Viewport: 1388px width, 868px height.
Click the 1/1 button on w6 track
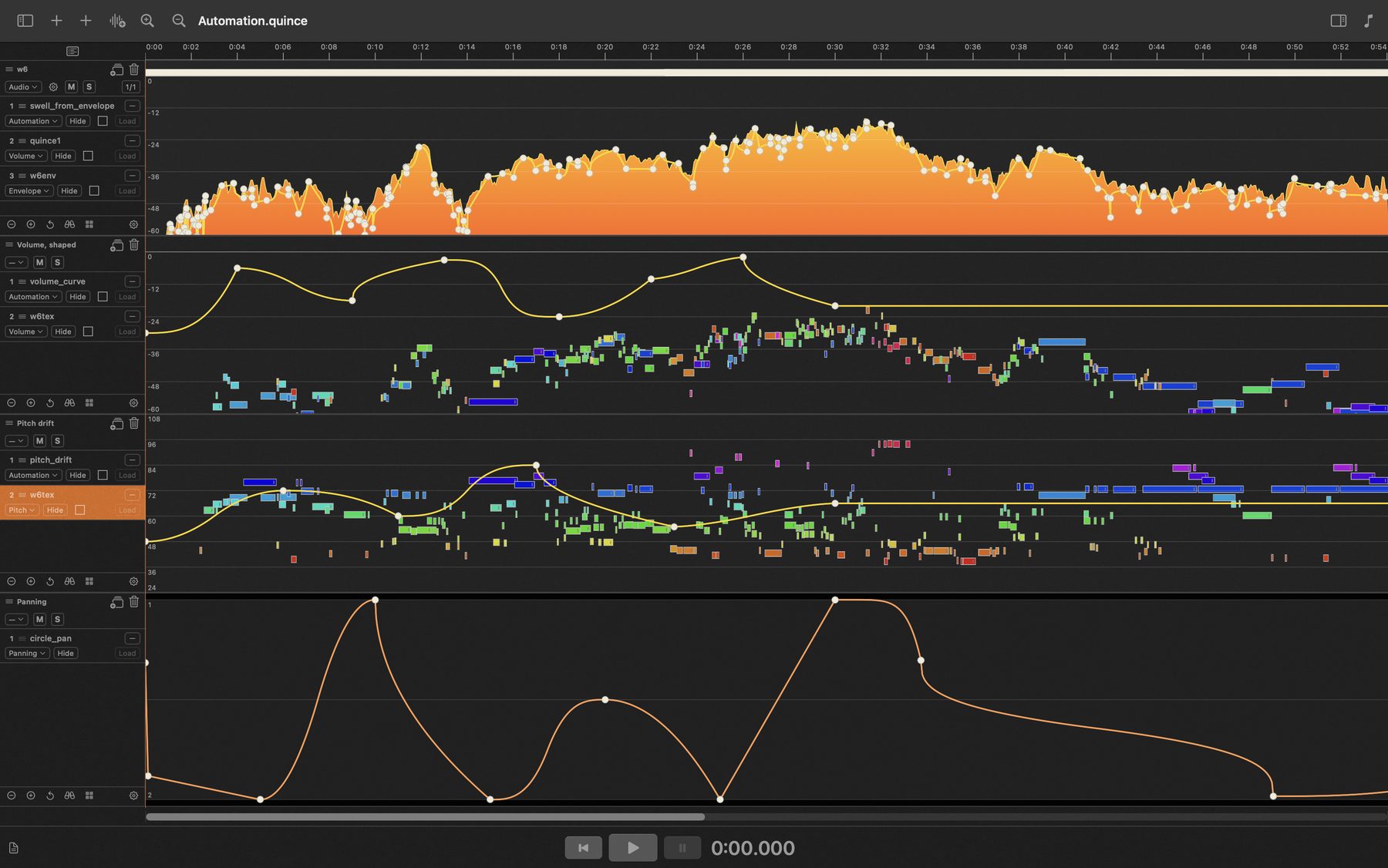(x=131, y=87)
